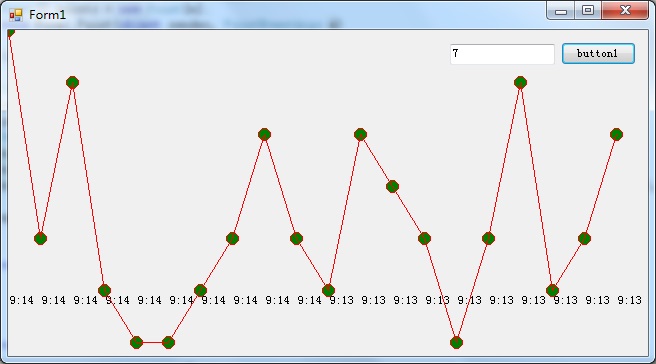
Task: Click left data point of the flat horizontal segment
Action: [136, 342]
